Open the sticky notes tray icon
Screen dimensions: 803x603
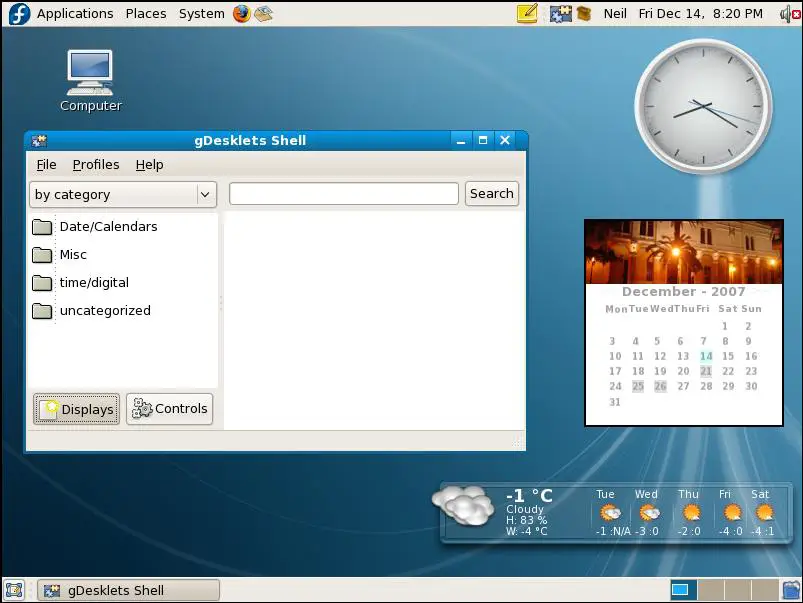(x=527, y=13)
